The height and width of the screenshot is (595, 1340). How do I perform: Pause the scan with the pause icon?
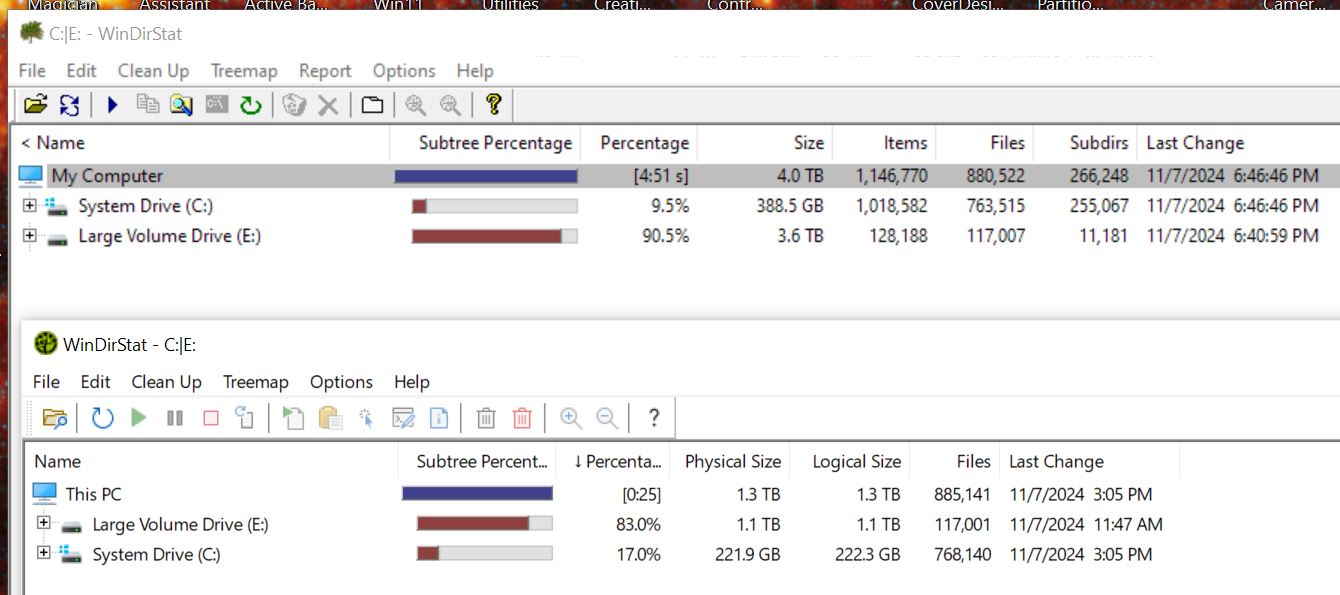175,418
